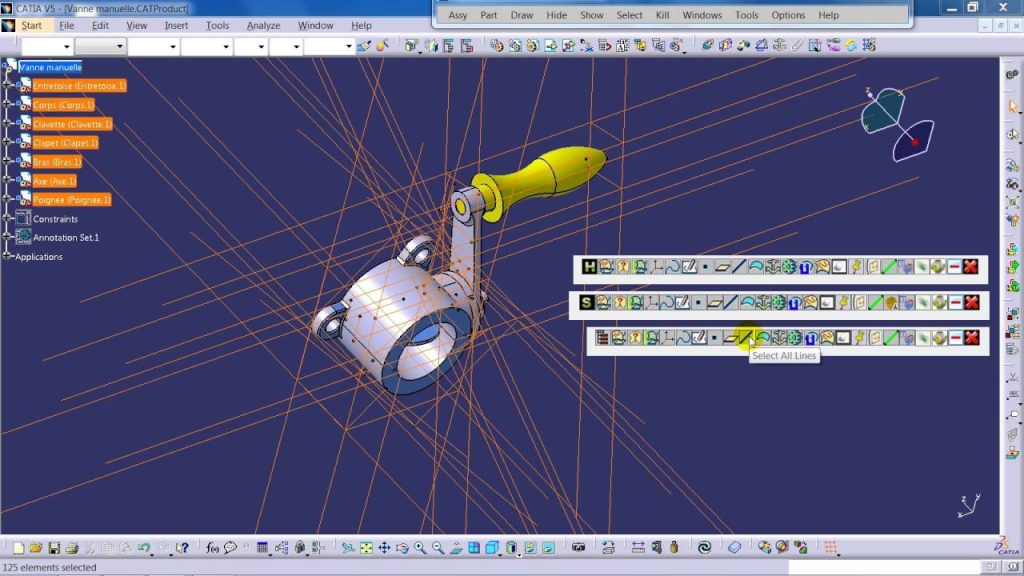
Task: Open the Kill menu in floating menubar
Action: [662, 15]
